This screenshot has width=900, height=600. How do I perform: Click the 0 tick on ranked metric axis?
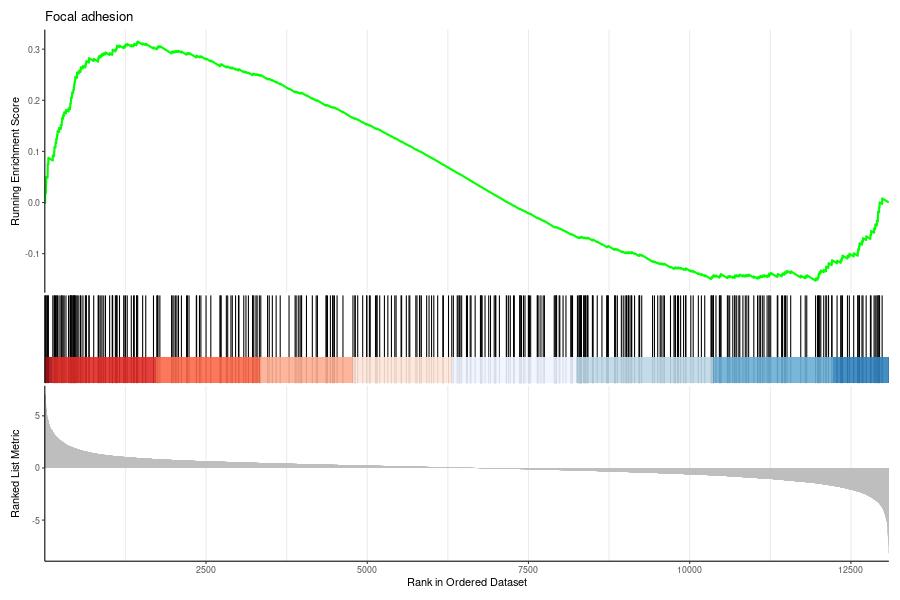pyautogui.click(x=37, y=468)
